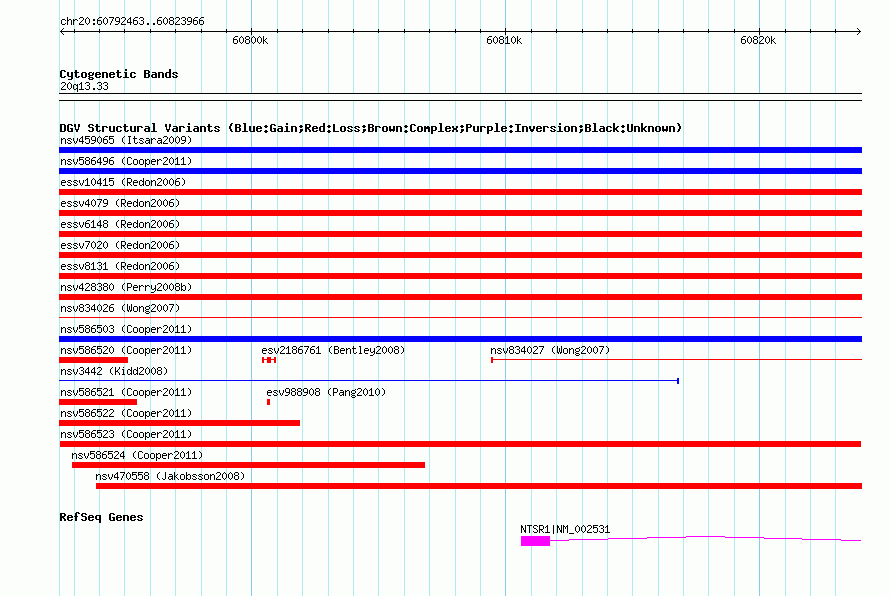Open the essv10415 (Redon2006) variant label

[x=123, y=182]
